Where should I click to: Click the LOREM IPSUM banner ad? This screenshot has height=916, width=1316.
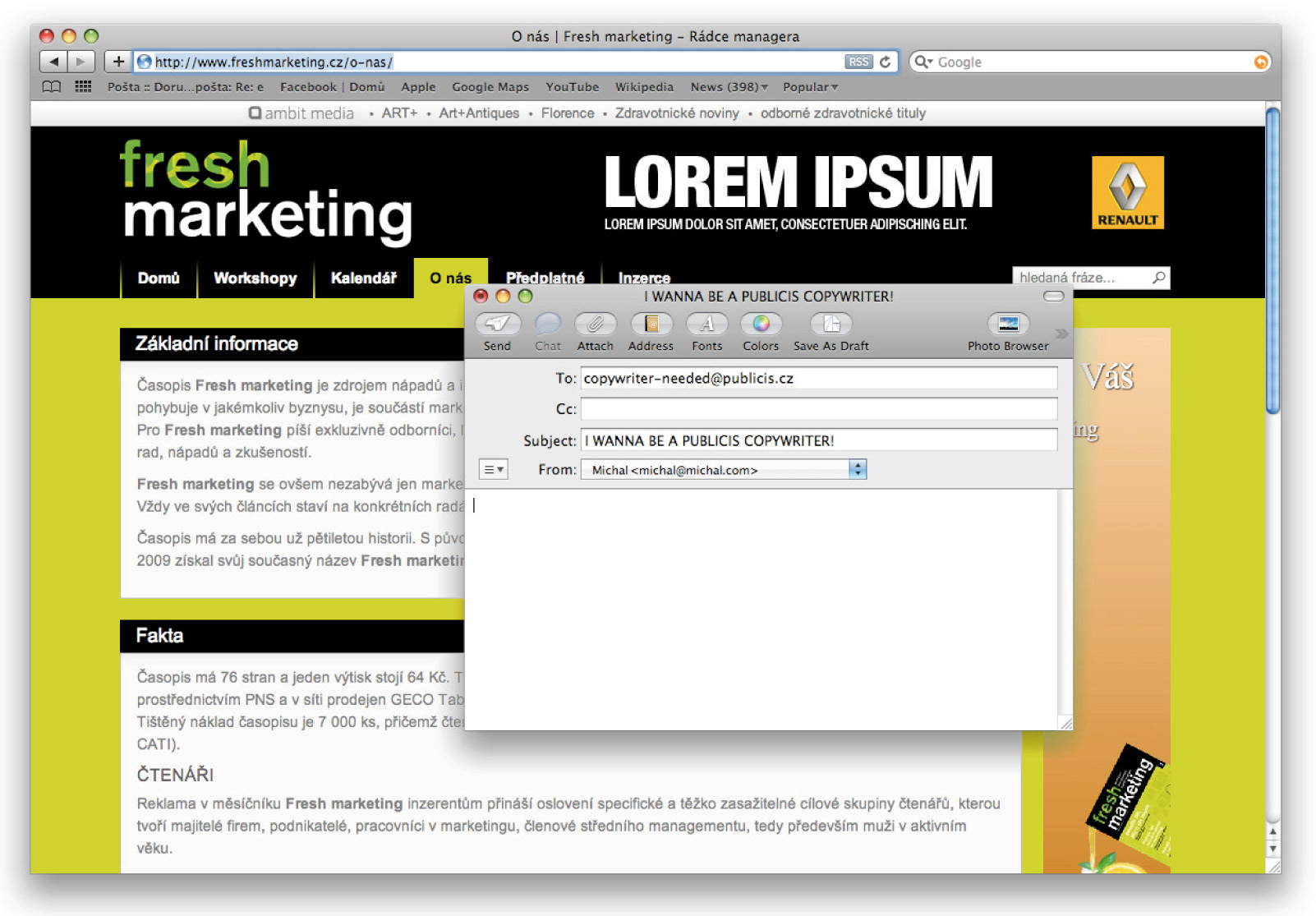pyautogui.click(x=798, y=192)
